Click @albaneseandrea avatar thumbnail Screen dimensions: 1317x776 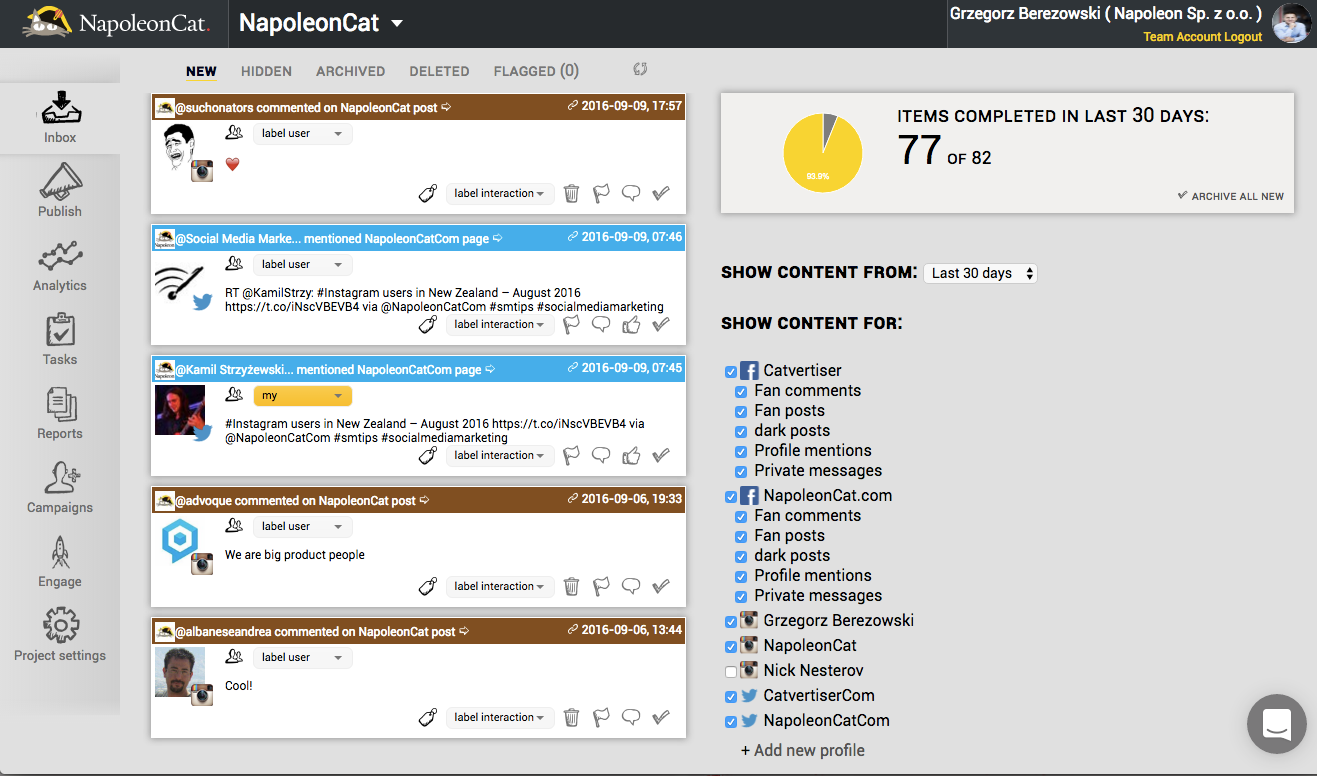[180, 672]
